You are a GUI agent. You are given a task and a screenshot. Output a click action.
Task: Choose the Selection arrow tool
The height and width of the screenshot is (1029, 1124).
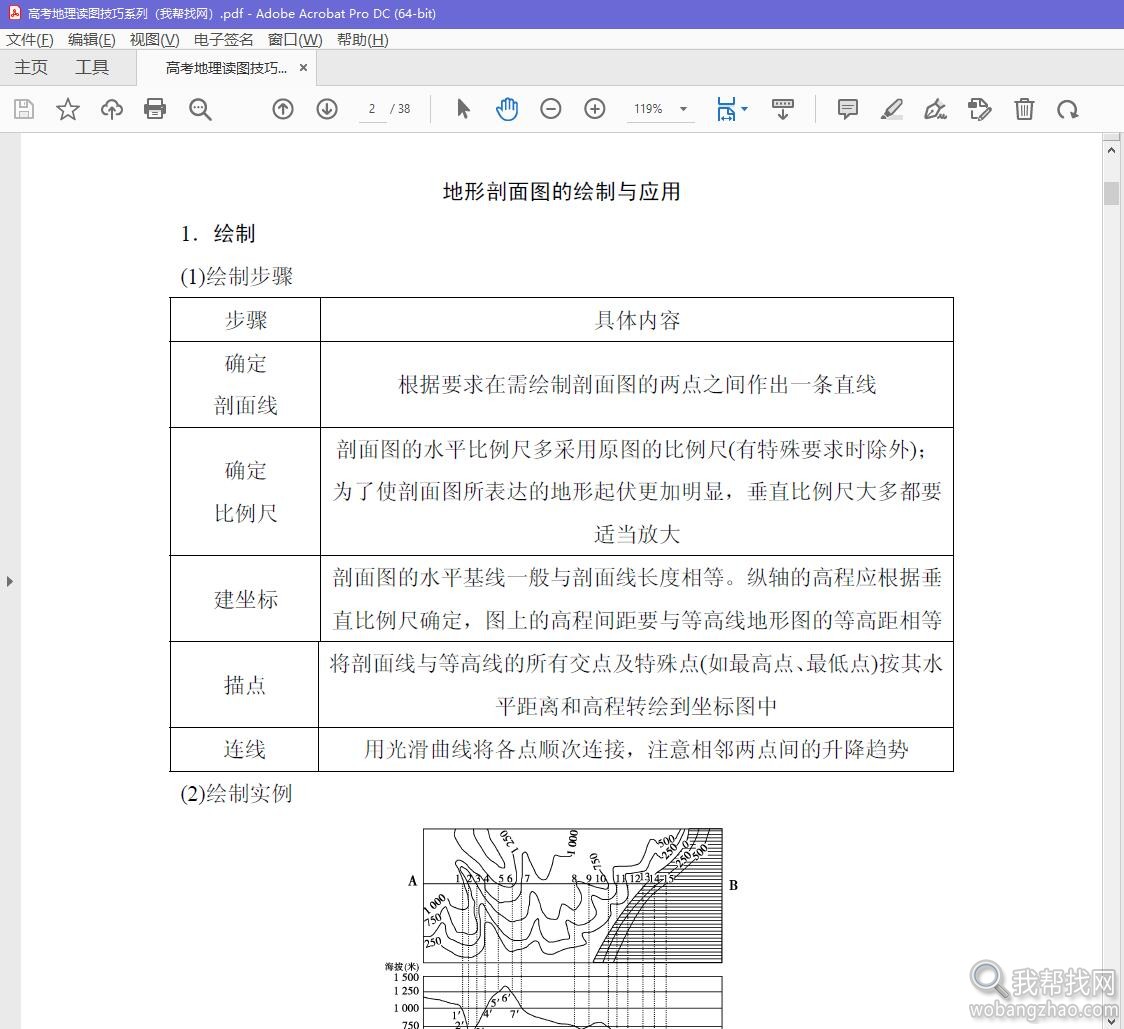463,109
